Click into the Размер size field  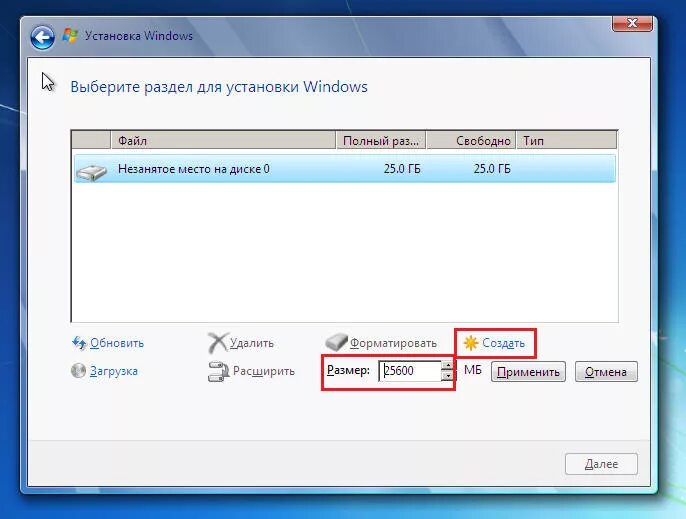tap(410, 371)
